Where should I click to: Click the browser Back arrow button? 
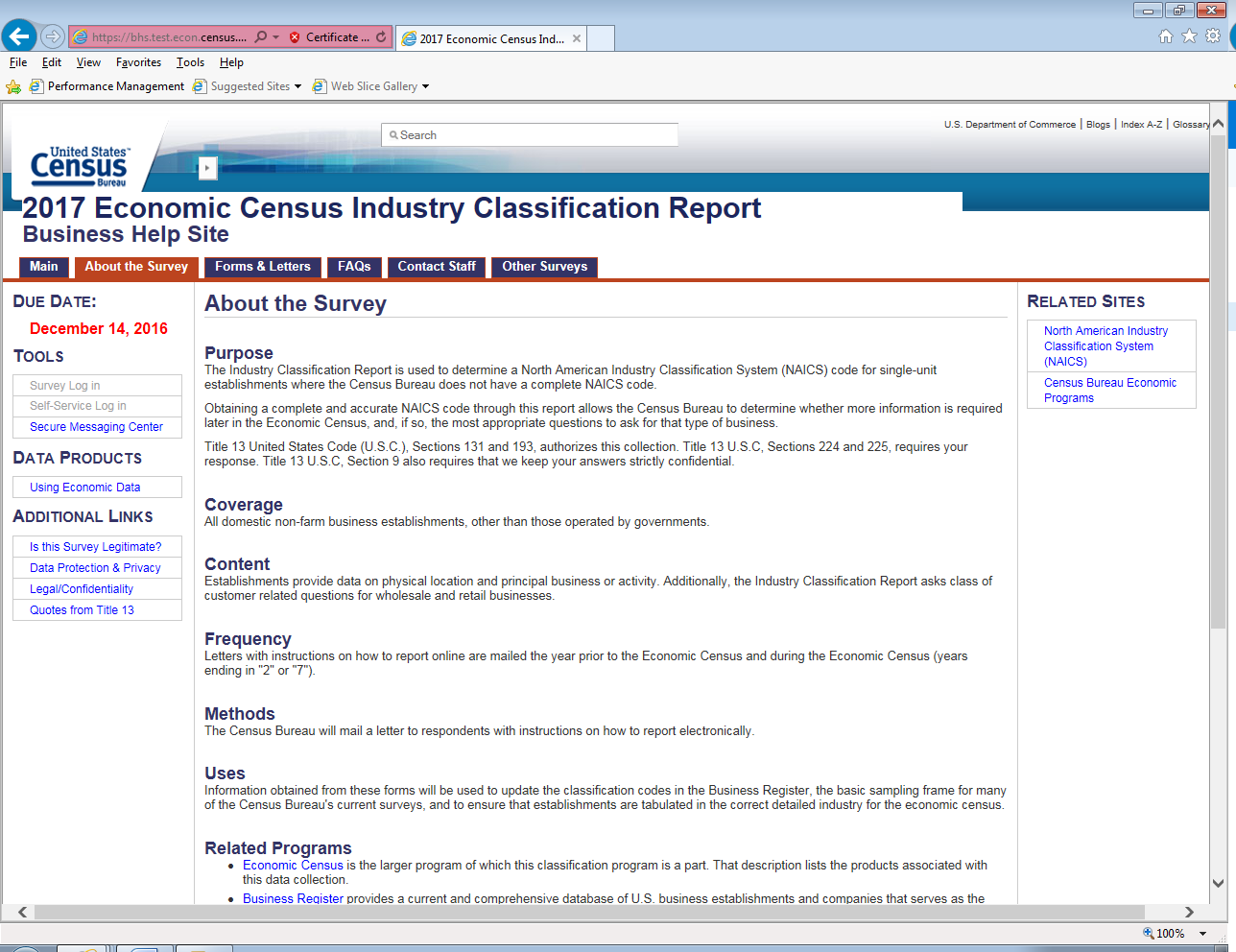(x=19, y=36)
